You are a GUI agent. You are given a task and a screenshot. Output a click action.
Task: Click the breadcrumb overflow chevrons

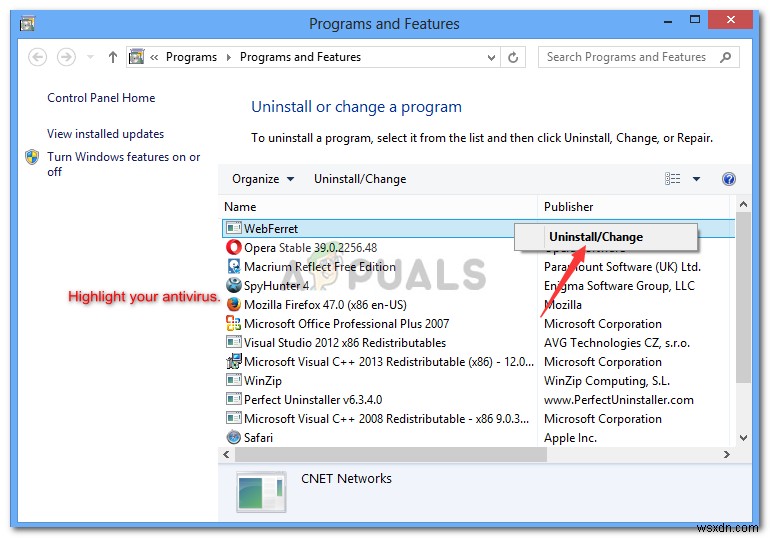(x=154, y=57)
